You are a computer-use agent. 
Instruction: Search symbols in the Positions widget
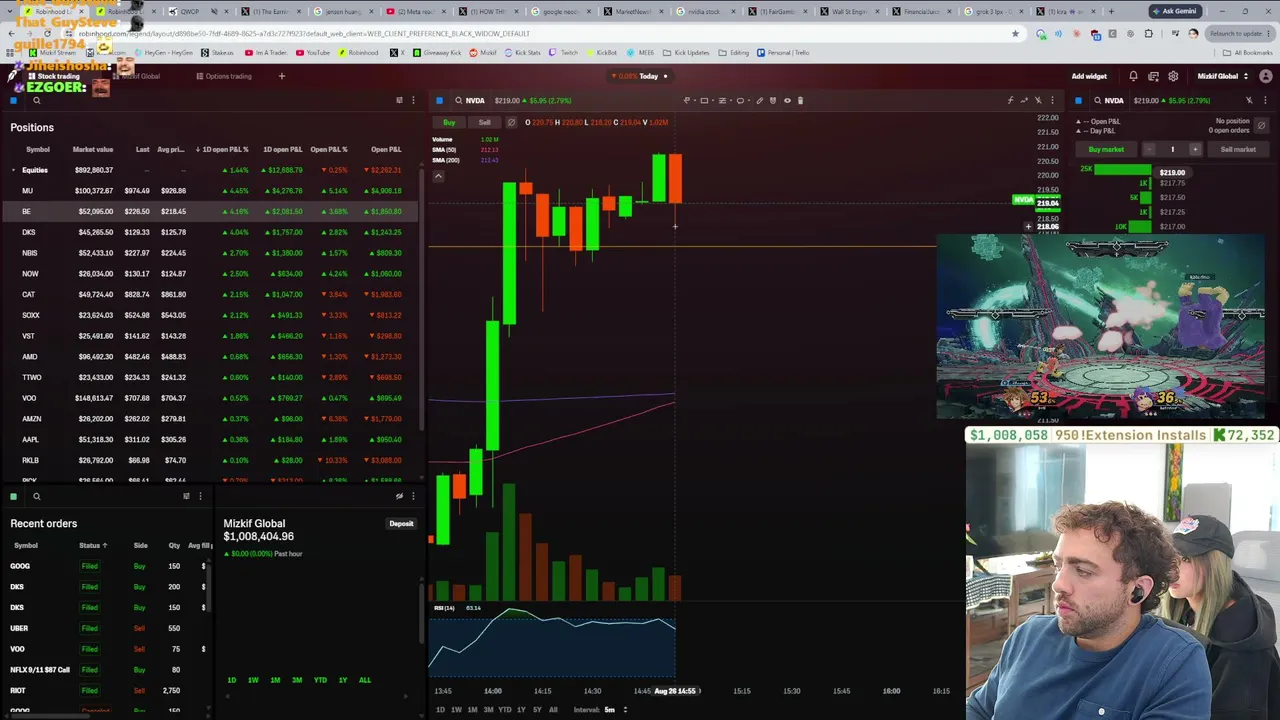pos(36,100)
